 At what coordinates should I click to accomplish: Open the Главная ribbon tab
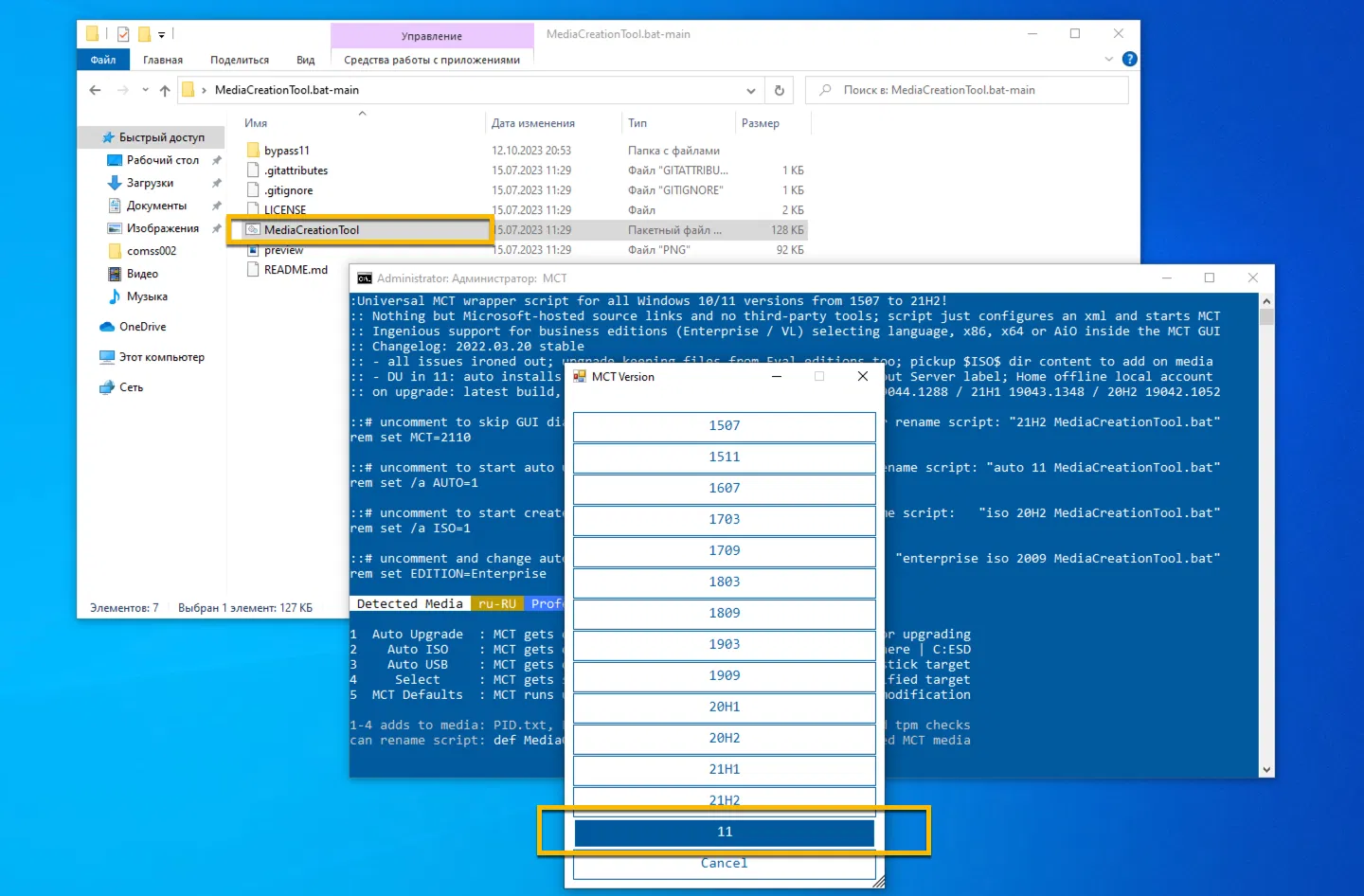pos(163,60)
